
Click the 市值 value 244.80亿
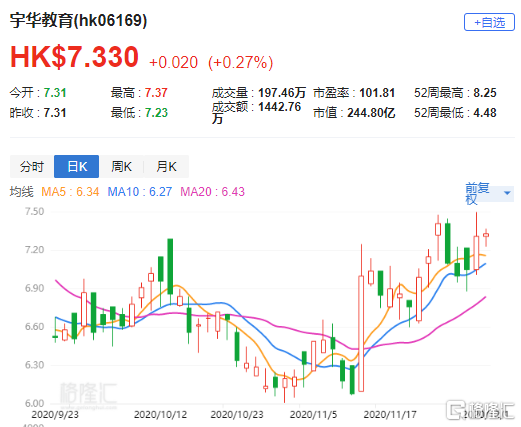click(371, 113)
